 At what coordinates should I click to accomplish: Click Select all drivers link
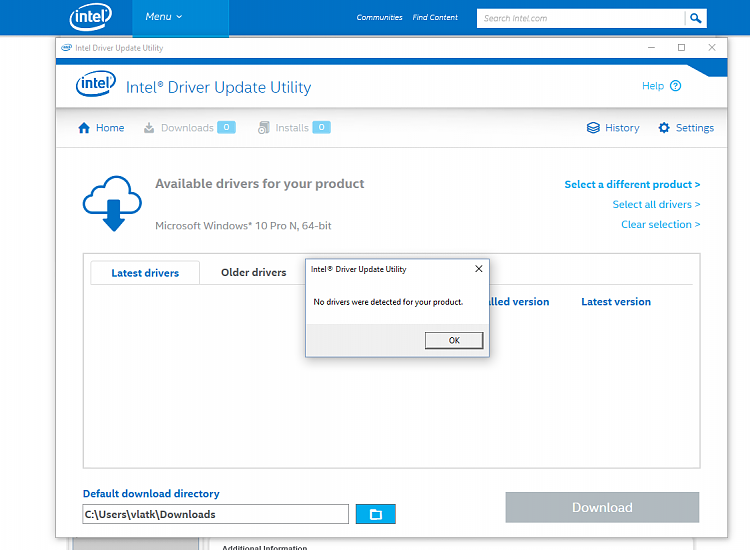tap(656, 205)
